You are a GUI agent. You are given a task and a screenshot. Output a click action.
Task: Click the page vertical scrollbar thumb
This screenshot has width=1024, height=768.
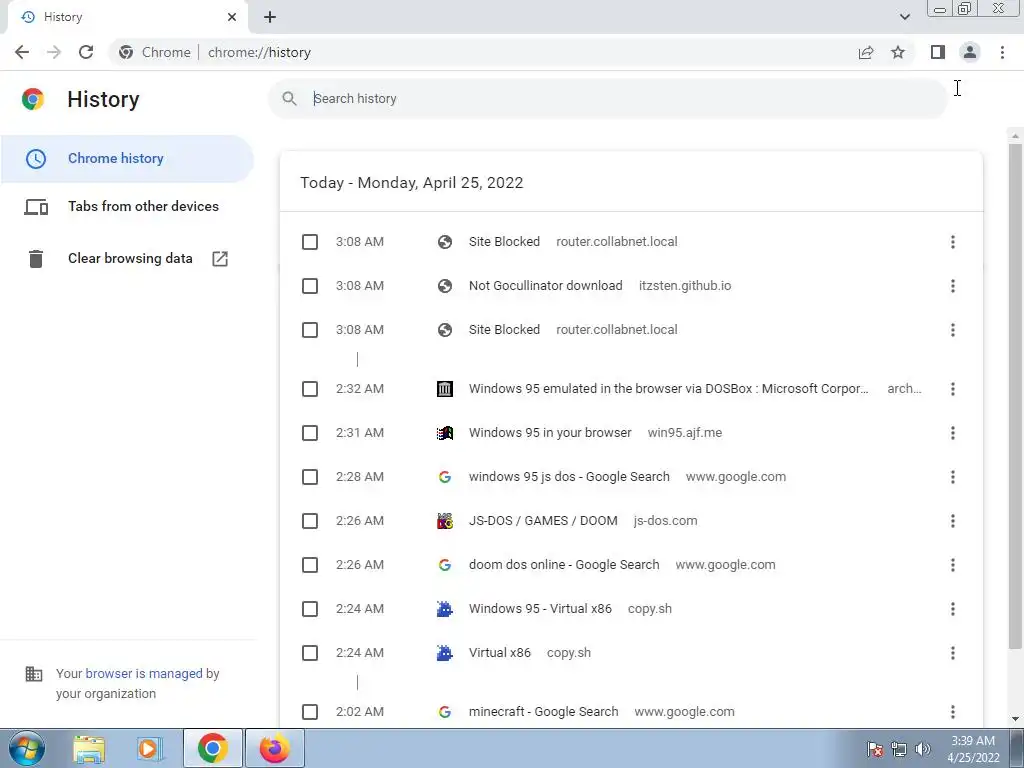click(1015, 396)
